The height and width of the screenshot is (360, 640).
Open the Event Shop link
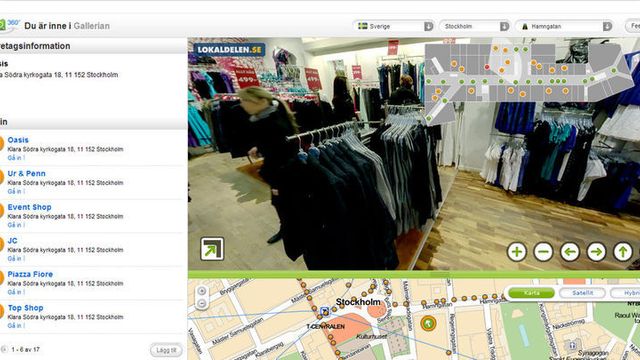coord(29,207)
